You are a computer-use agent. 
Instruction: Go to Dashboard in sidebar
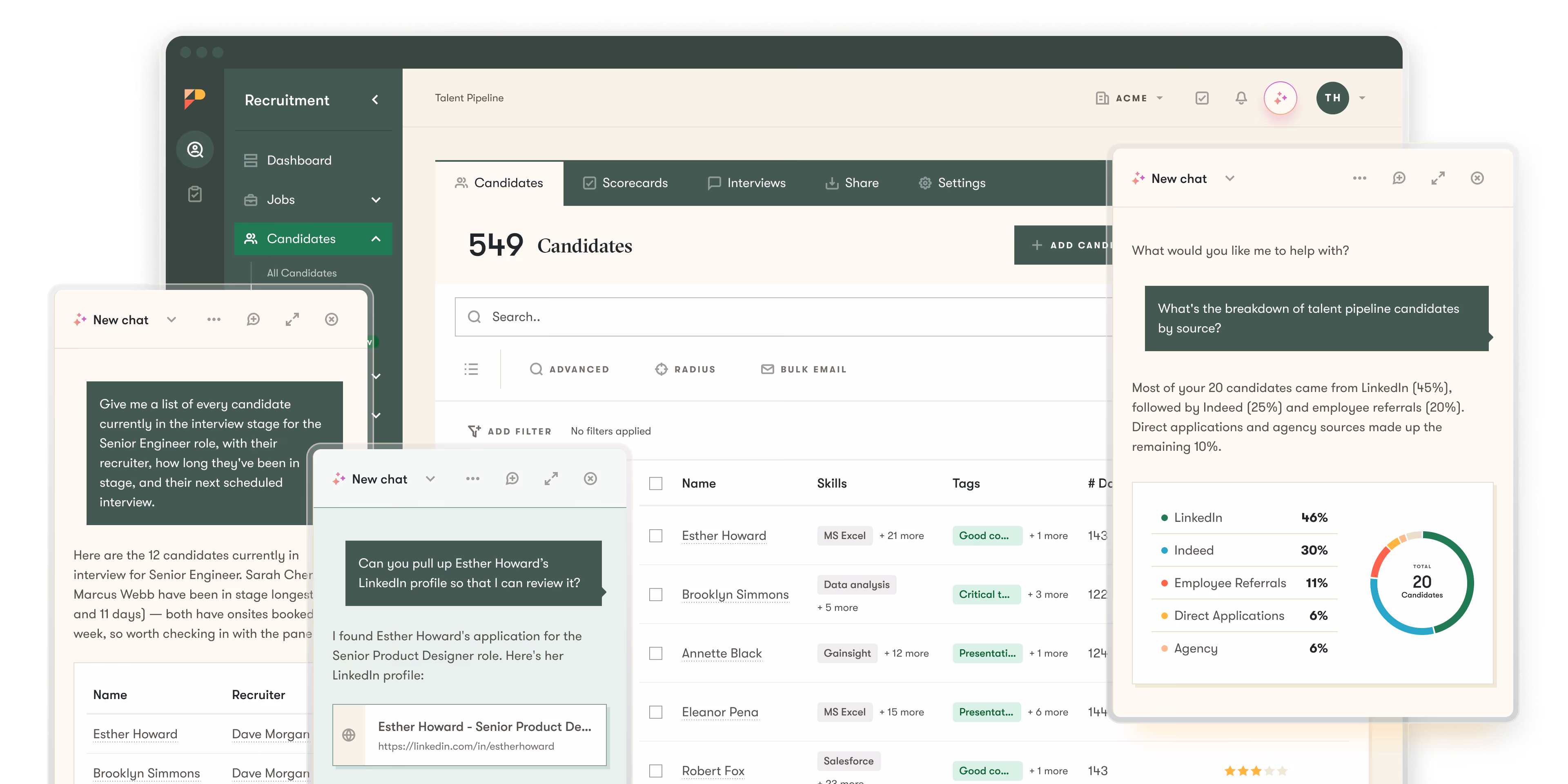click(313, 161)
